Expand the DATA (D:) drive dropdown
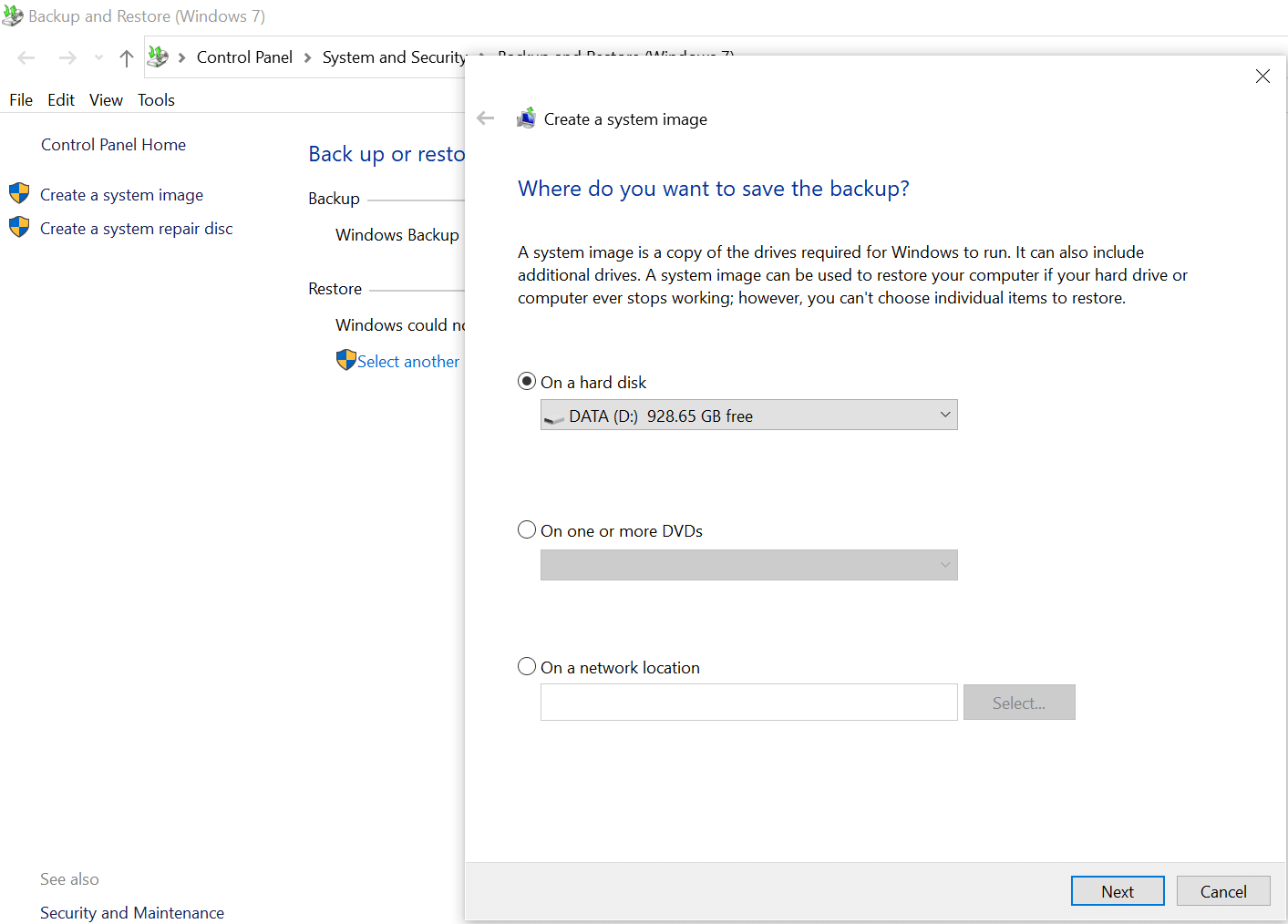This screenshot has height=924, width=1288. (748, 416)
